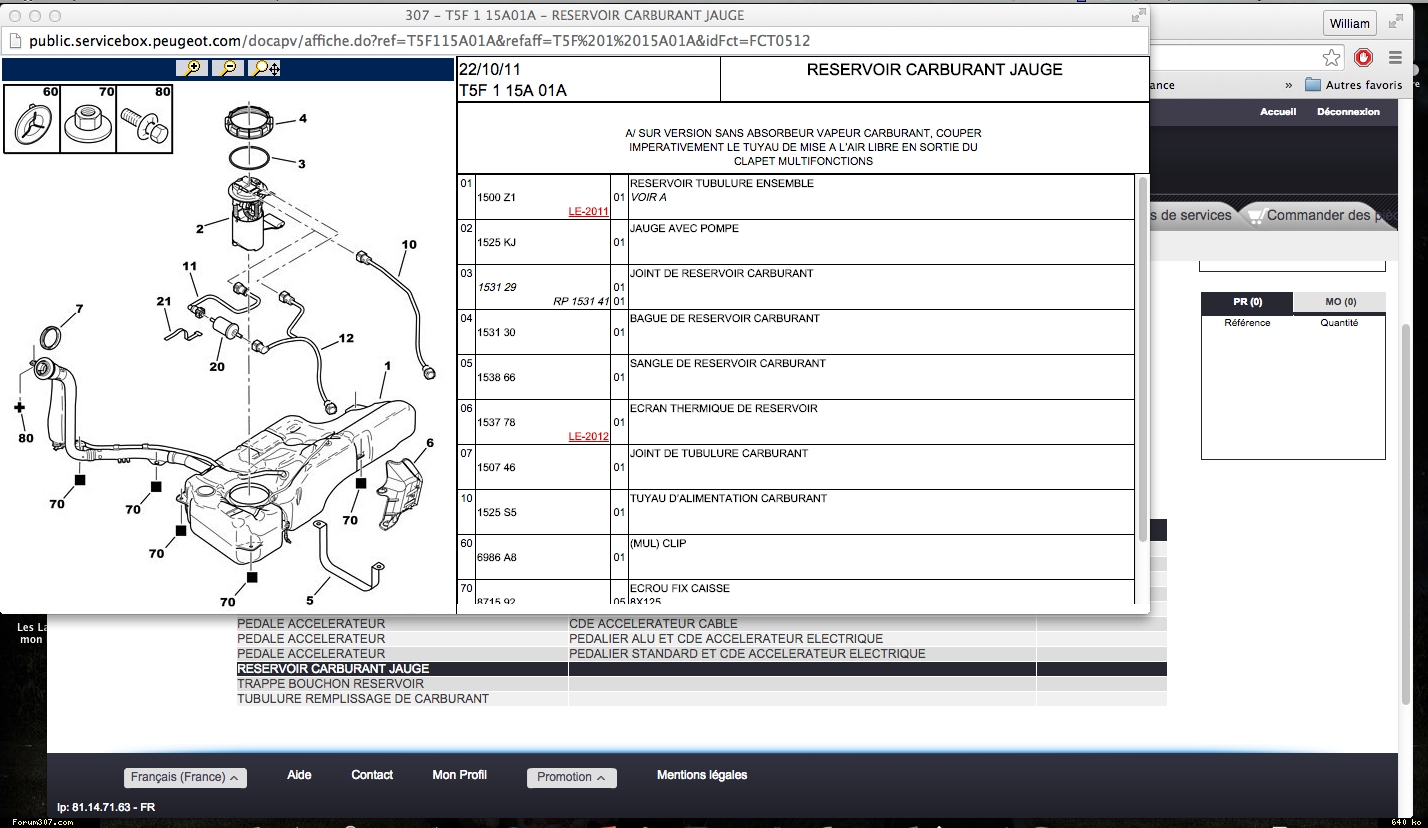
Task: Select the zoom and pan magnifier tool
Action: click(x=265, y=68)
